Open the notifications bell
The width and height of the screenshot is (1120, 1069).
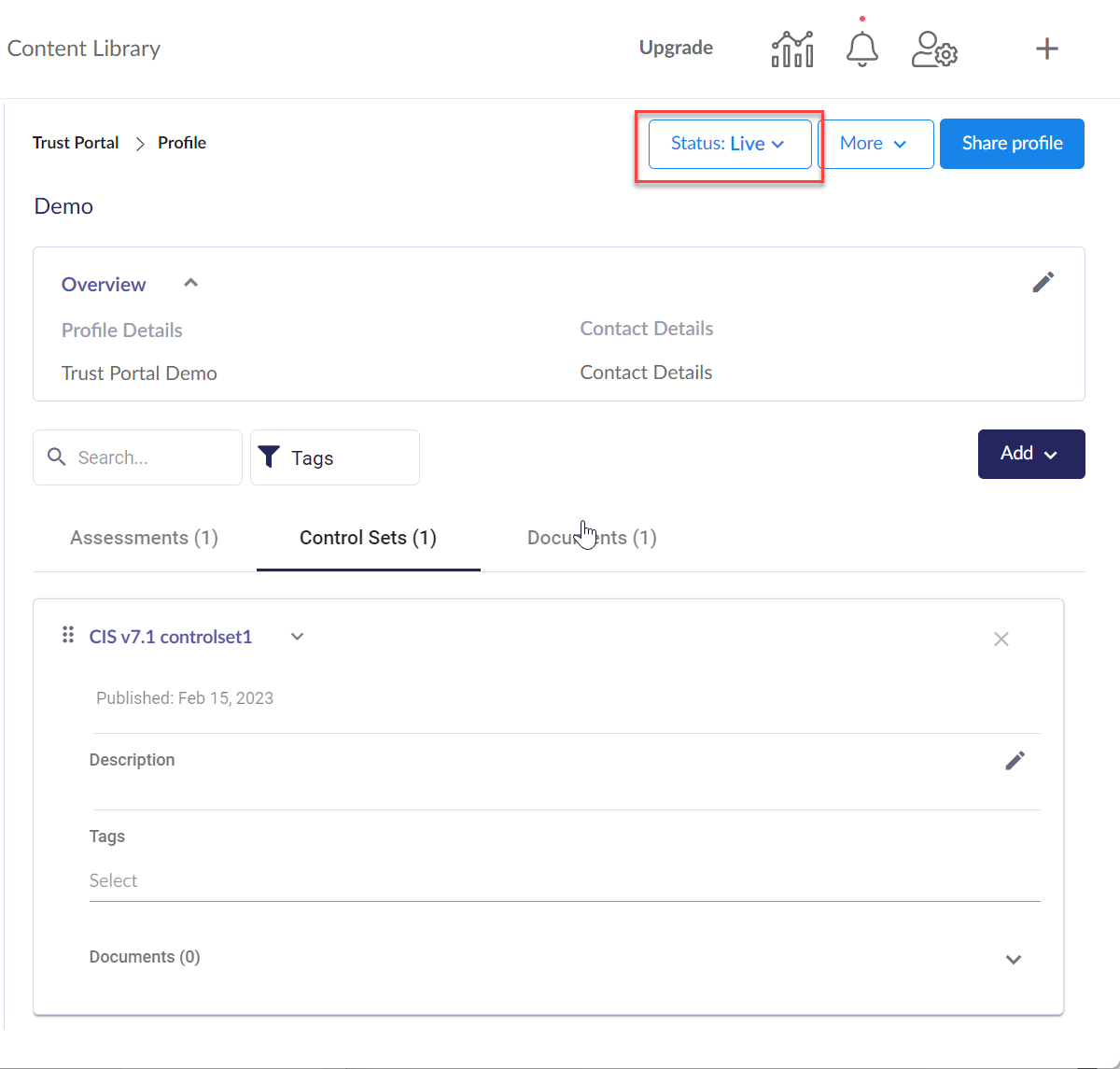pyautogui.click(x=861, y=49)
